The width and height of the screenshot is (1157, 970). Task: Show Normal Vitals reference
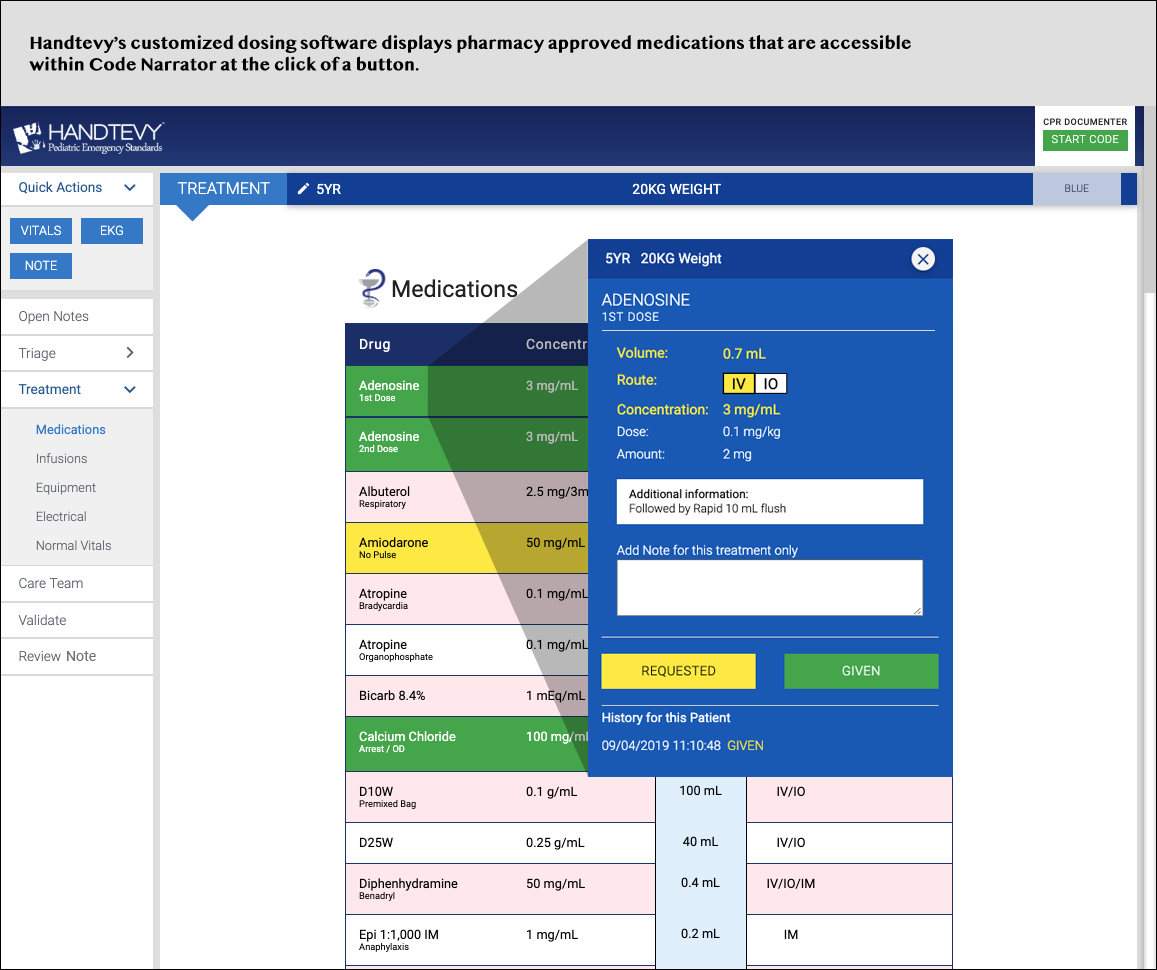tap(74, 546)
